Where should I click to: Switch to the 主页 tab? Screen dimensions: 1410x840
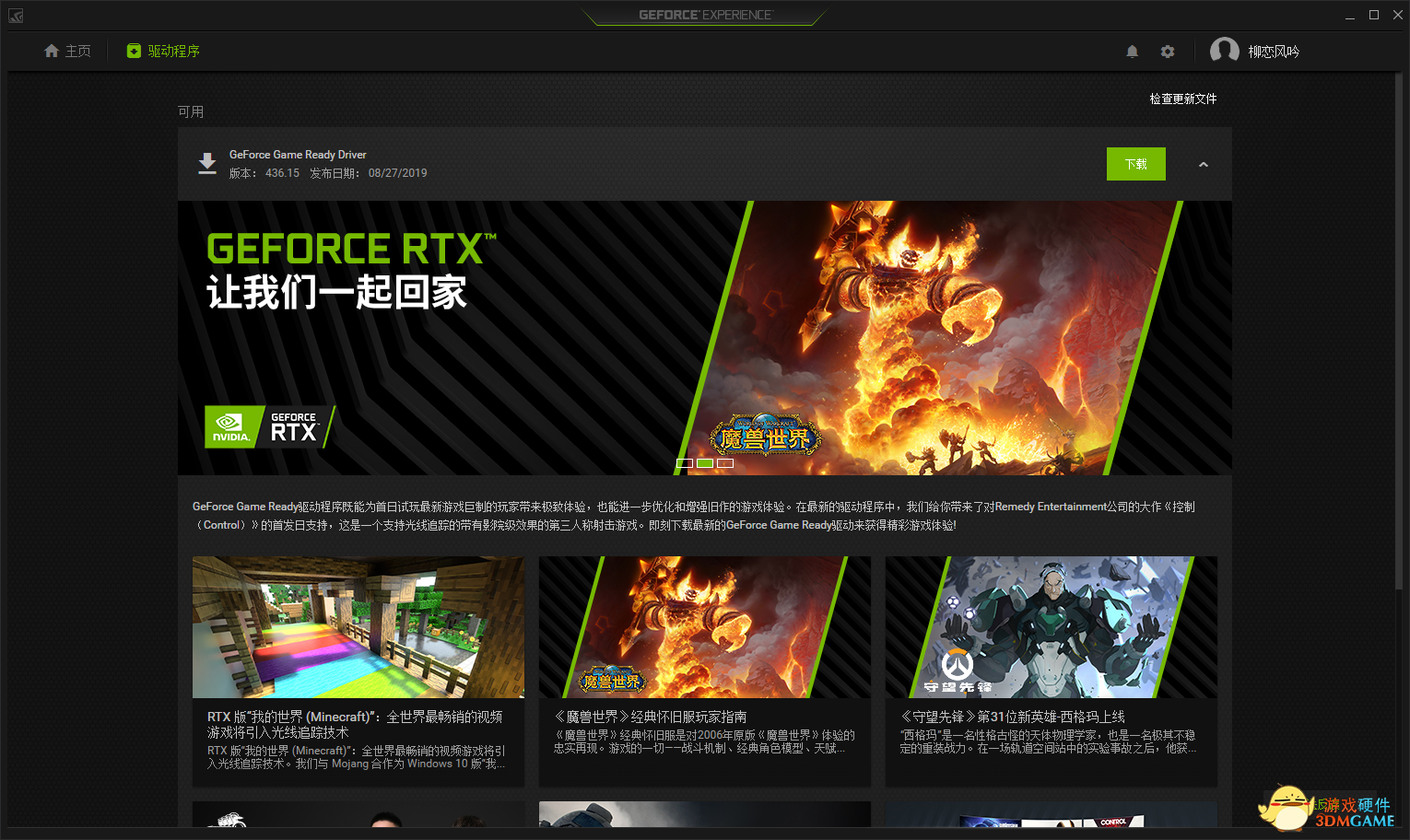pyautogui.click(x=67, y=51)
